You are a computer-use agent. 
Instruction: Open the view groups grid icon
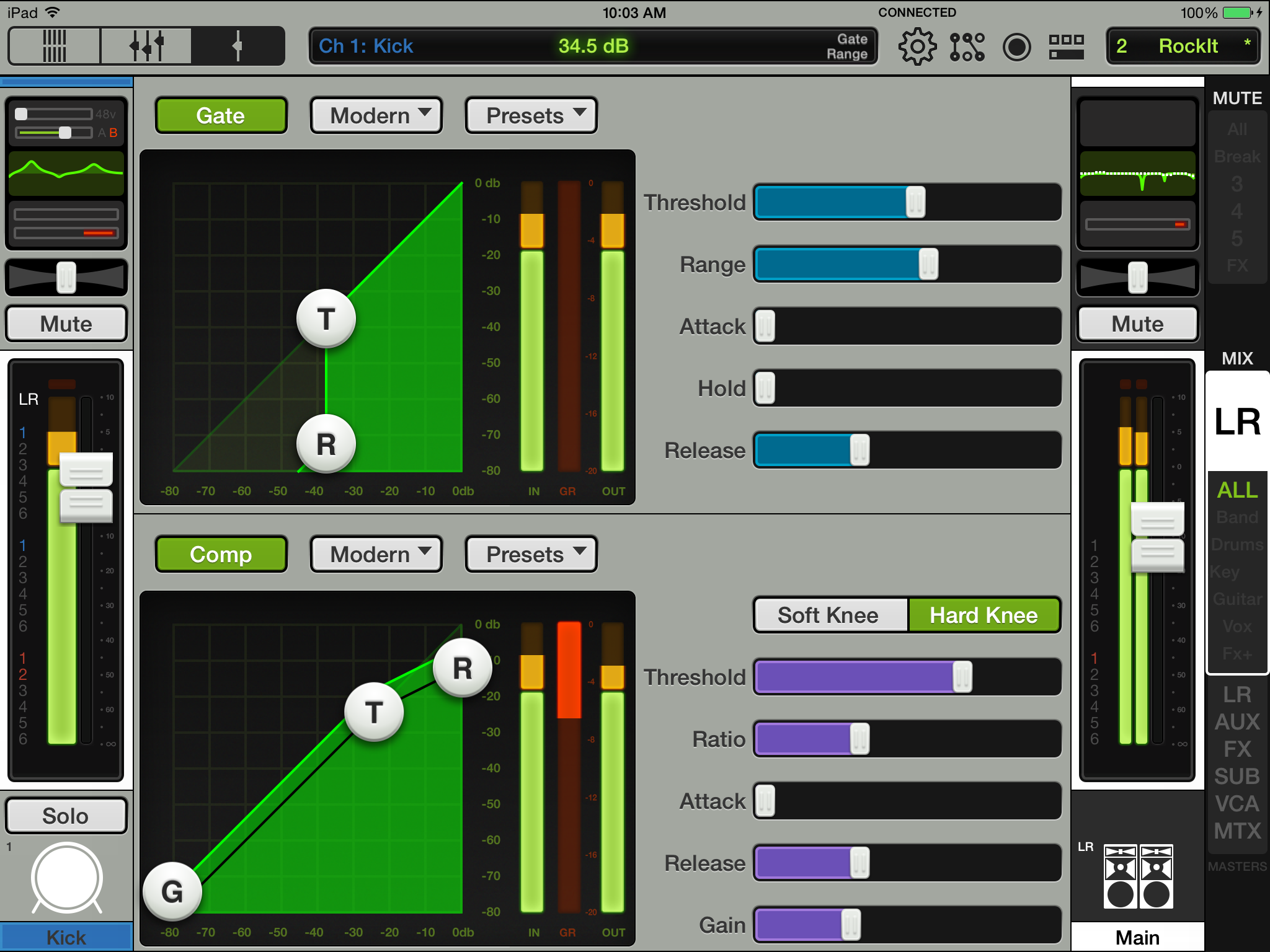[x=1066, y=46]
